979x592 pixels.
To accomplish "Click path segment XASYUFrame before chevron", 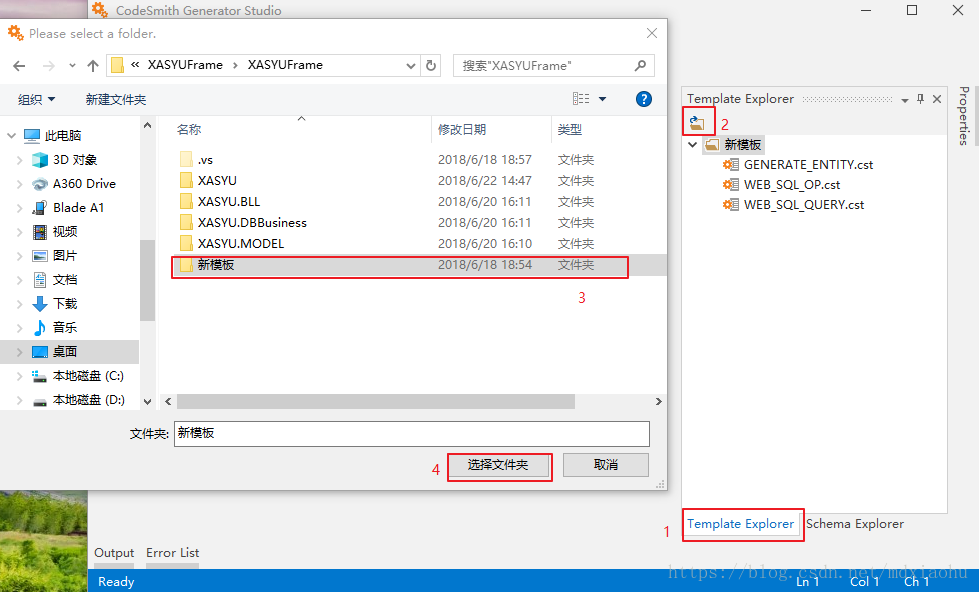I will (185, 65).
